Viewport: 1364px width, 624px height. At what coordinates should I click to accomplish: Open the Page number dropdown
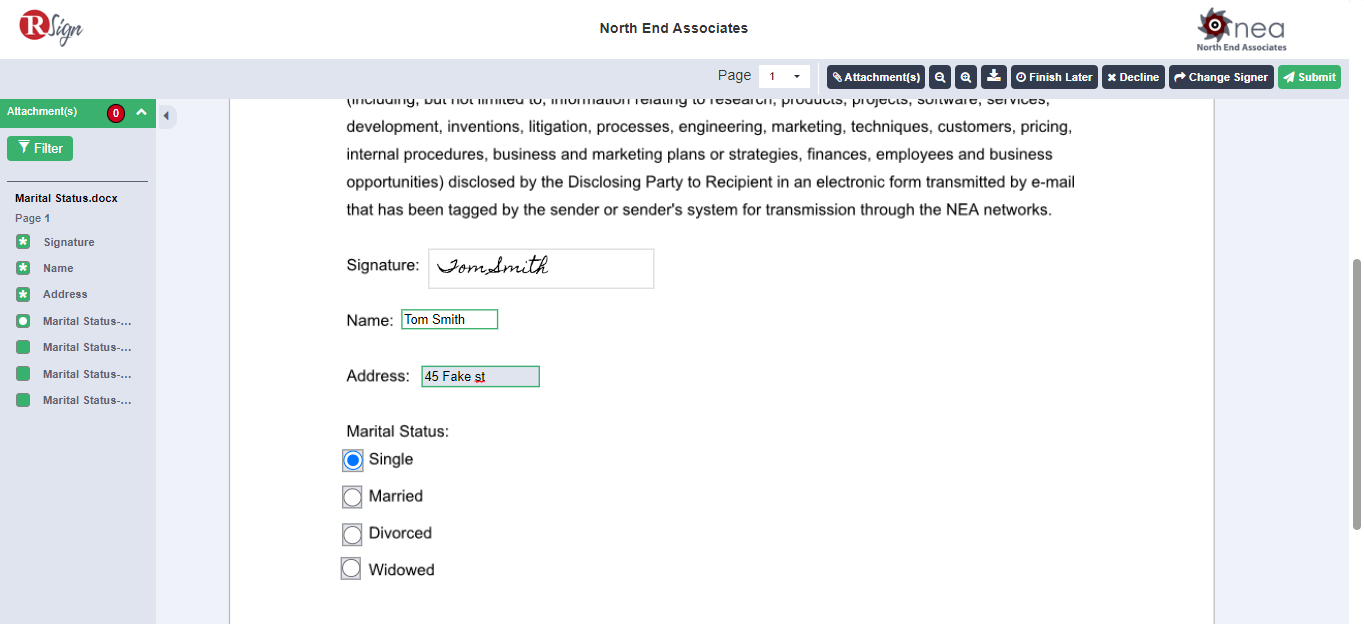784,76
